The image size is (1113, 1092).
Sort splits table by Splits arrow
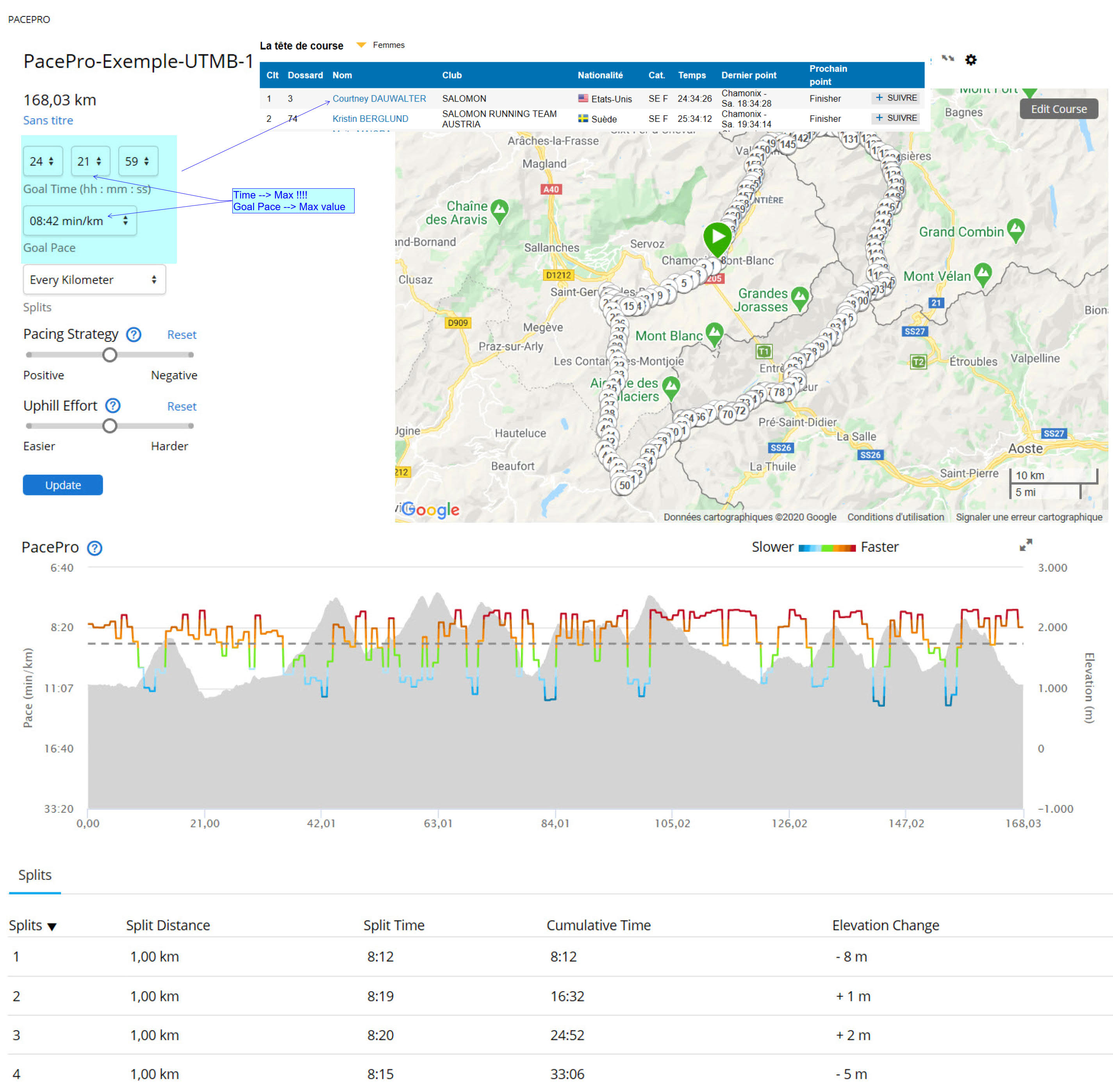coord(52,926)
